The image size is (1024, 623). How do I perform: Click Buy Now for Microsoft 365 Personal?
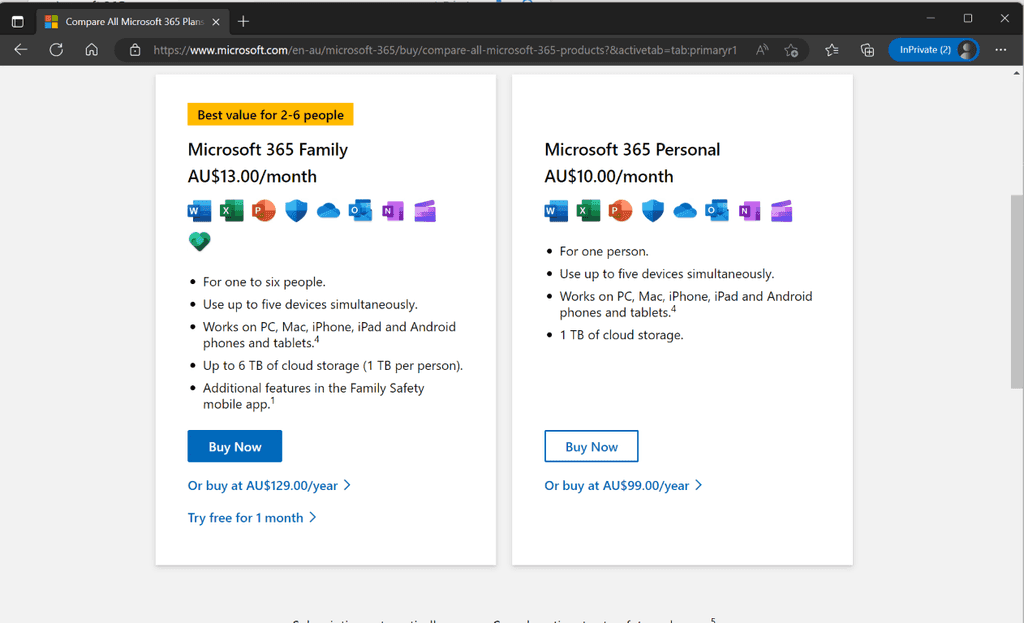(591, 446)
